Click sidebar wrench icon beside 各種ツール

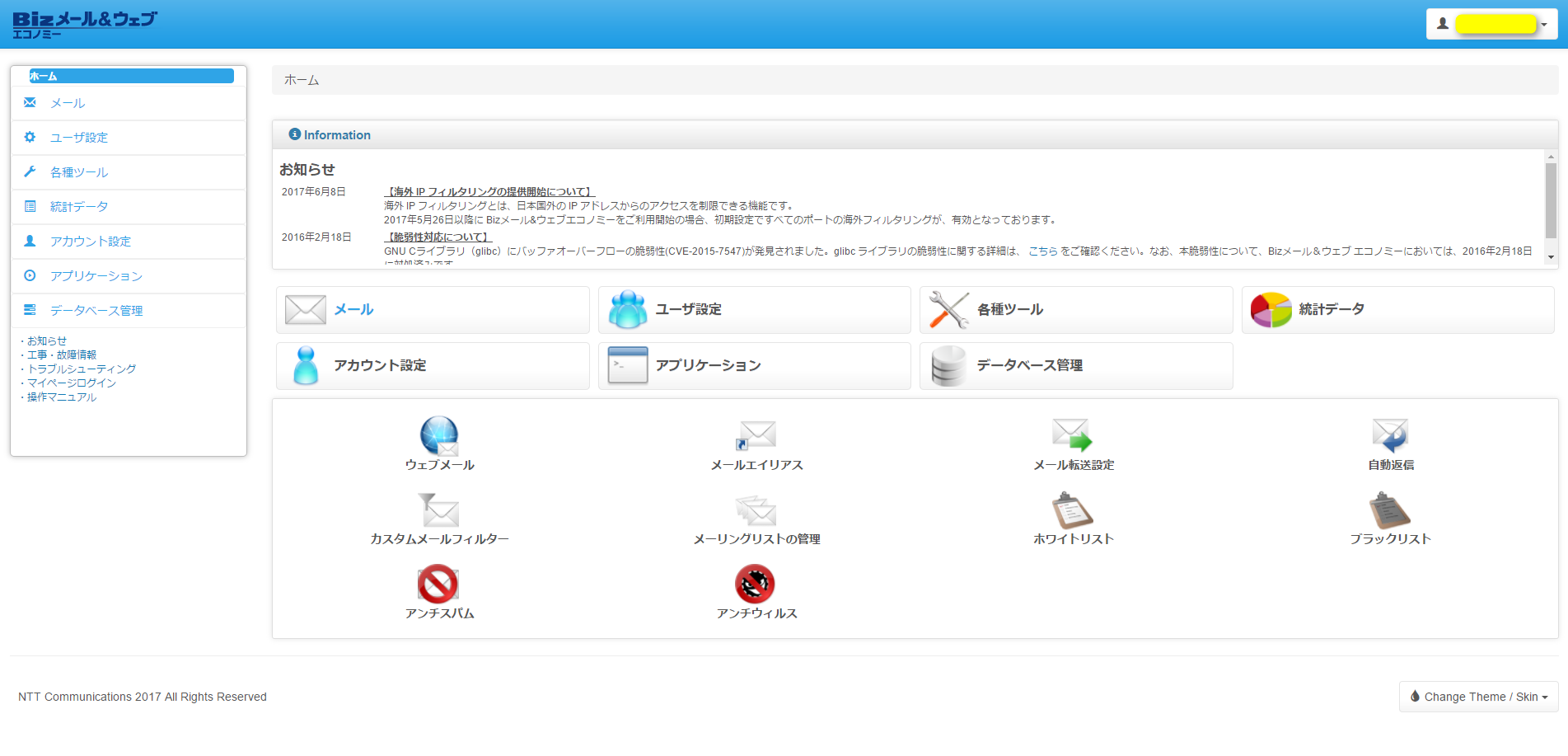coord(30,171)
